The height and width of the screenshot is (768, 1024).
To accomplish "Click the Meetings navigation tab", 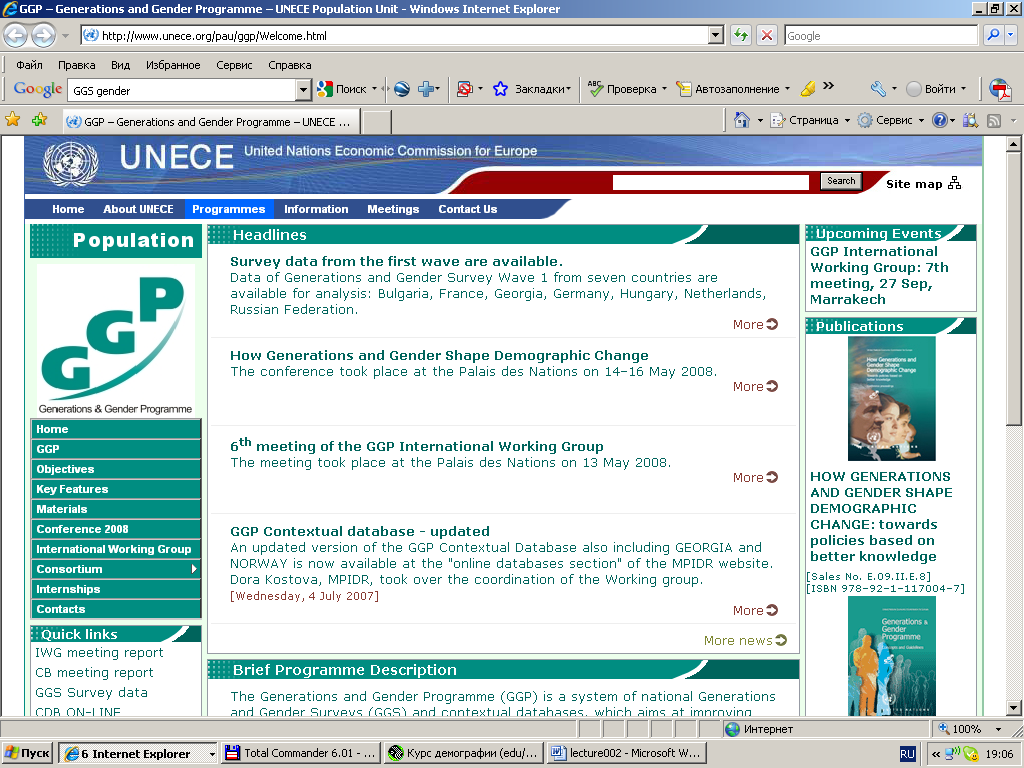I will pyautogui.click(x=393, y=209).
